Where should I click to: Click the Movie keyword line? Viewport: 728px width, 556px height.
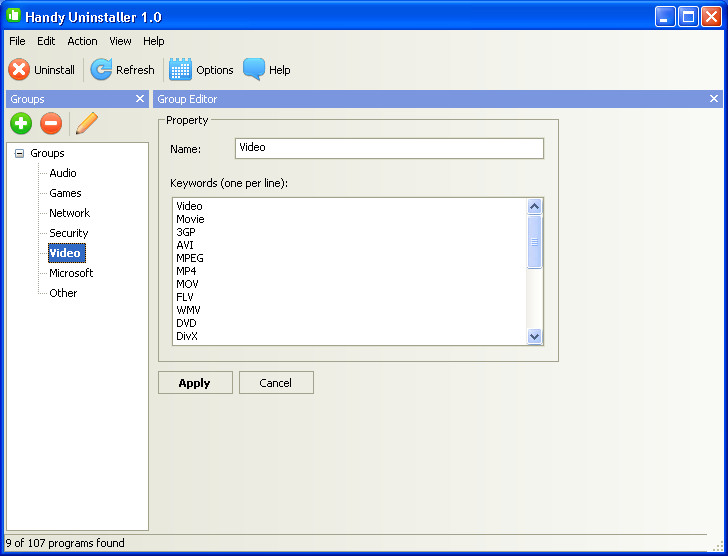coord(190,219)
